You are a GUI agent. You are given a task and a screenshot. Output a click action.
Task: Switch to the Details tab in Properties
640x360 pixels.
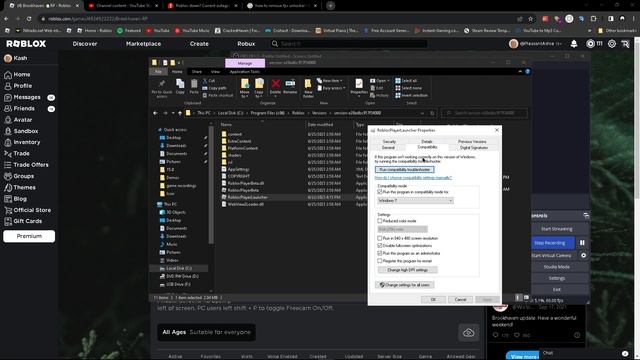click(427, 142)
